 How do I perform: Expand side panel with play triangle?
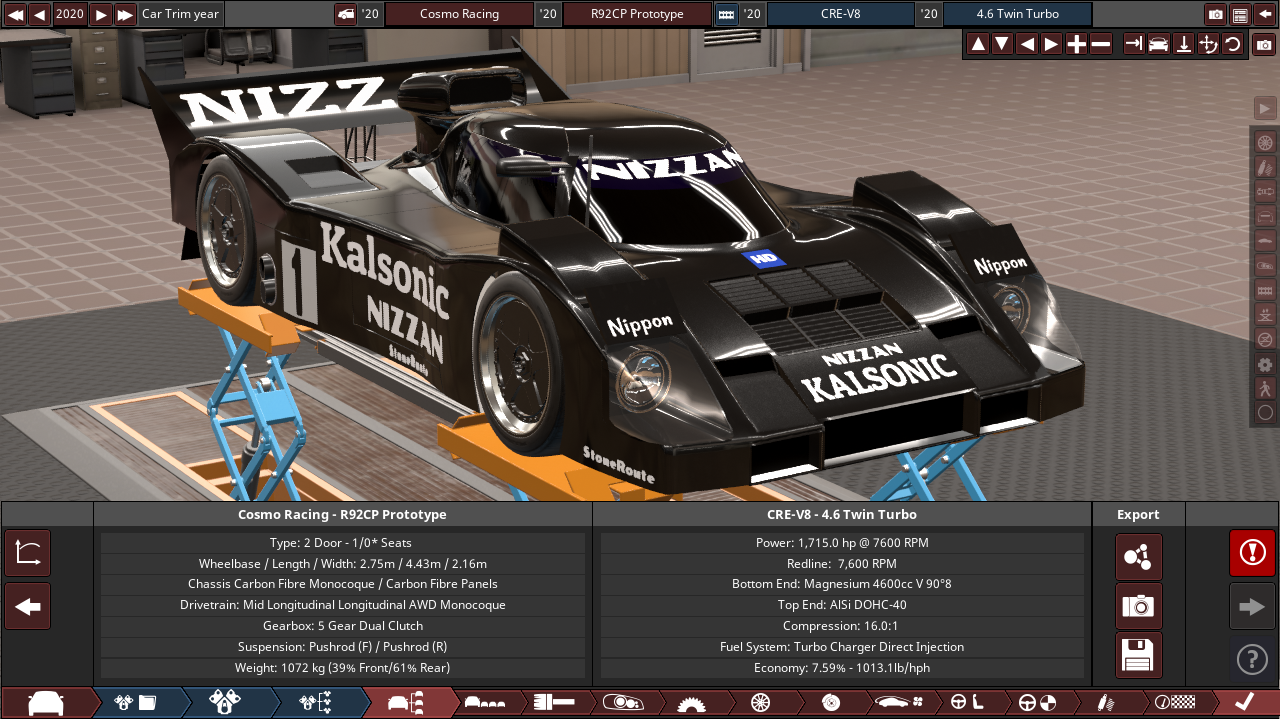(1265, 108)
